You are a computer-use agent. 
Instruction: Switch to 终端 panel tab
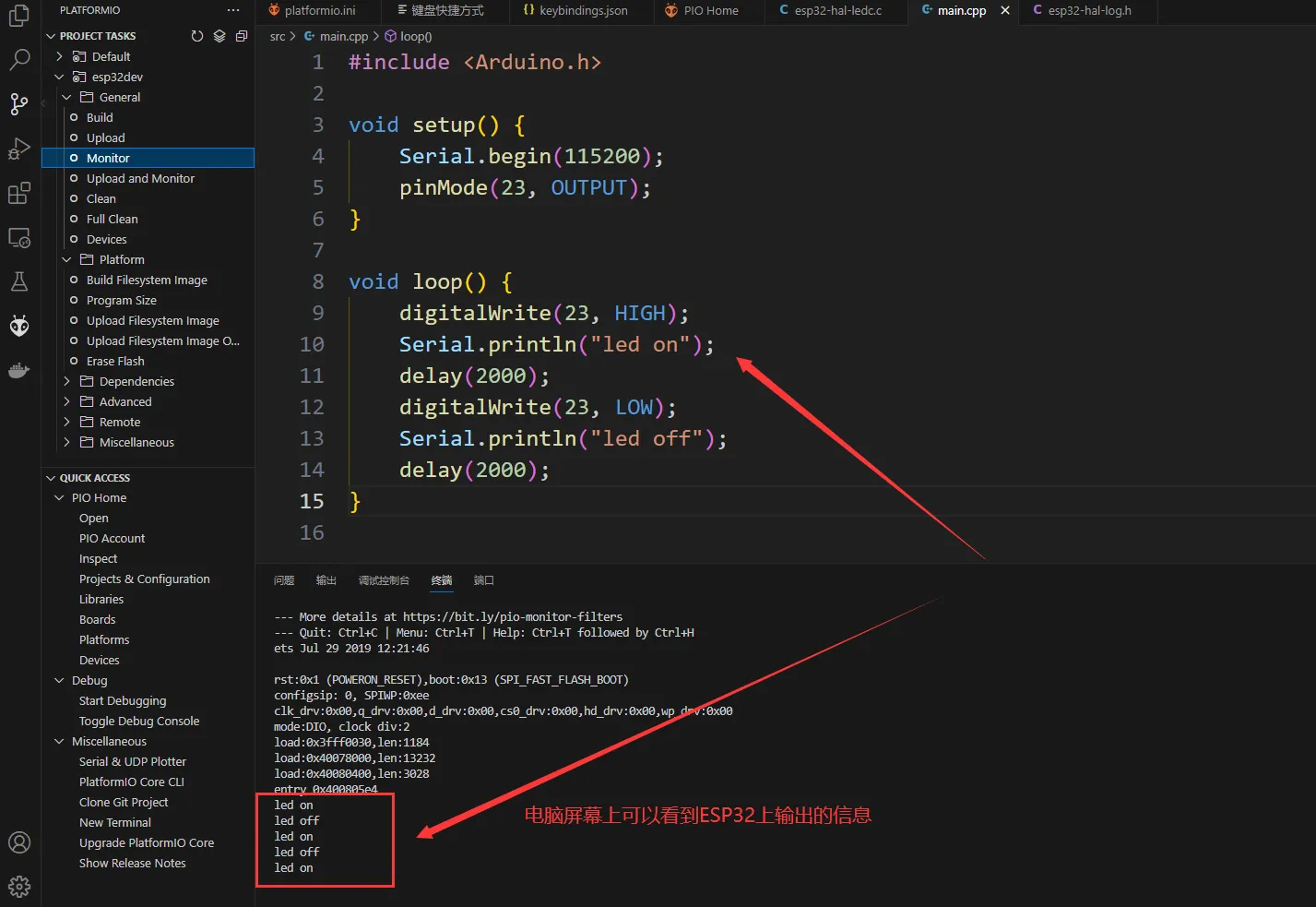tap(442, 580)
